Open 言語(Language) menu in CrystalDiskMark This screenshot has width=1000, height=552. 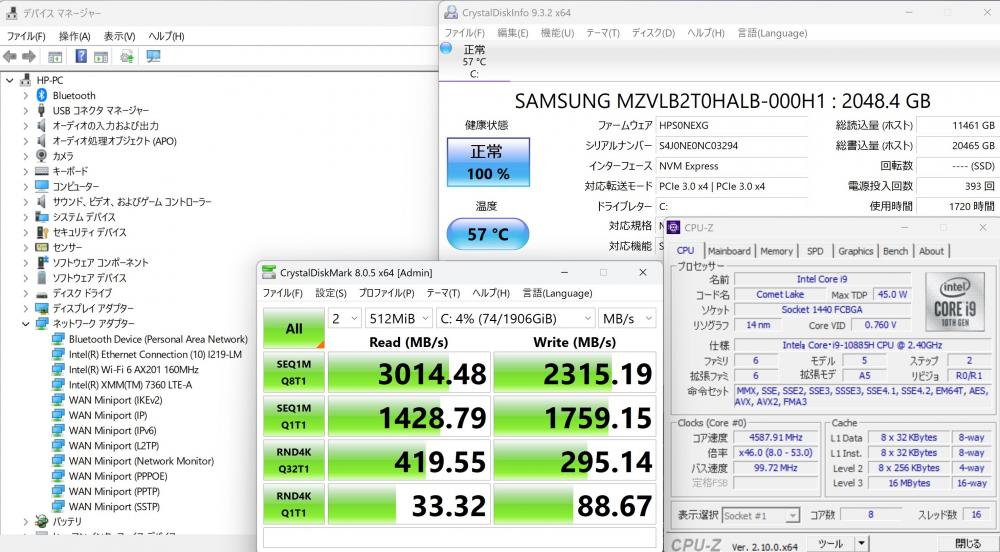coord(557,293)
